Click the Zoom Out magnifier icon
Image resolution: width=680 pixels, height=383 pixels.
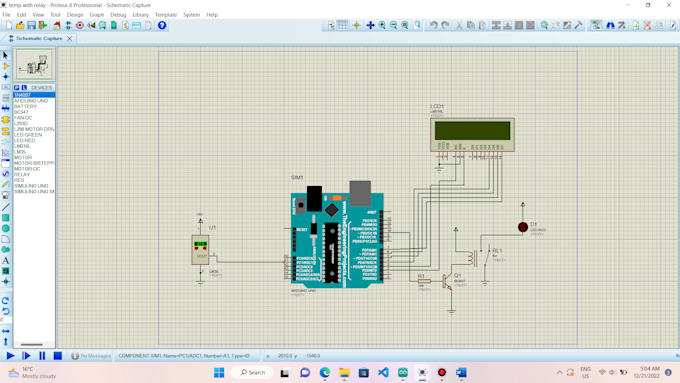[393, 26]
